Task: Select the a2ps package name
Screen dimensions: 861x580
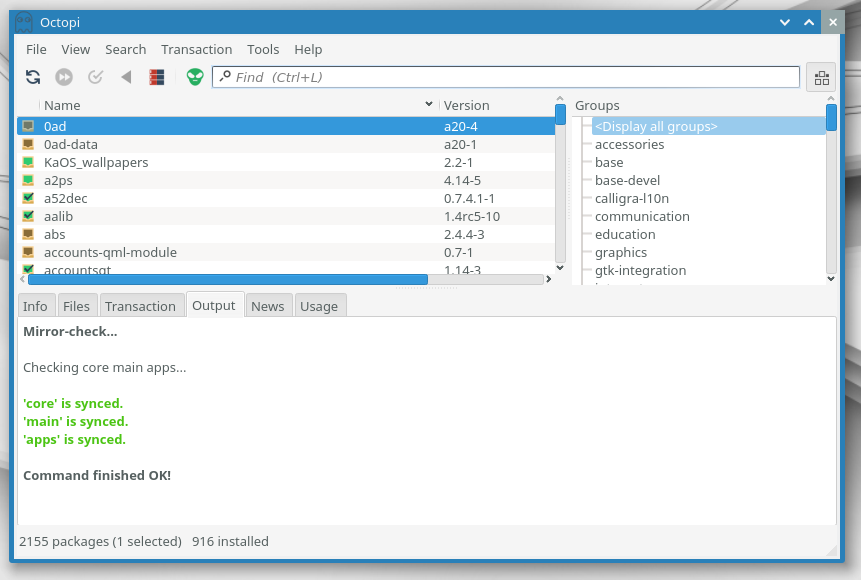Action: point(58,180)
